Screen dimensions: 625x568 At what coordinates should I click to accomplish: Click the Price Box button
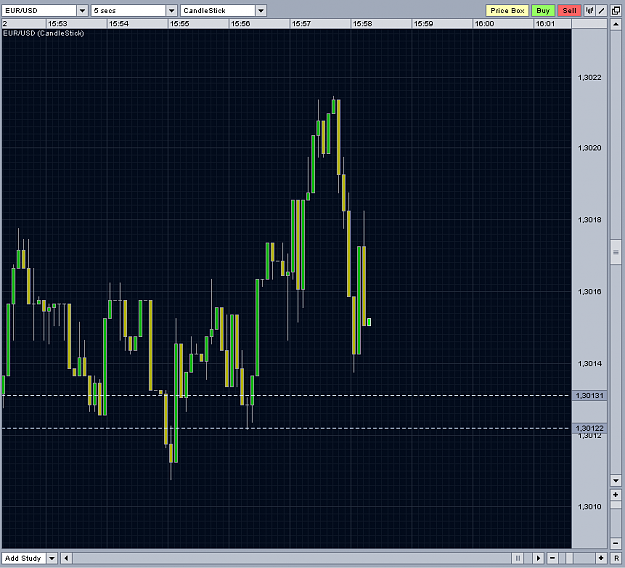(x=507, y=11)
